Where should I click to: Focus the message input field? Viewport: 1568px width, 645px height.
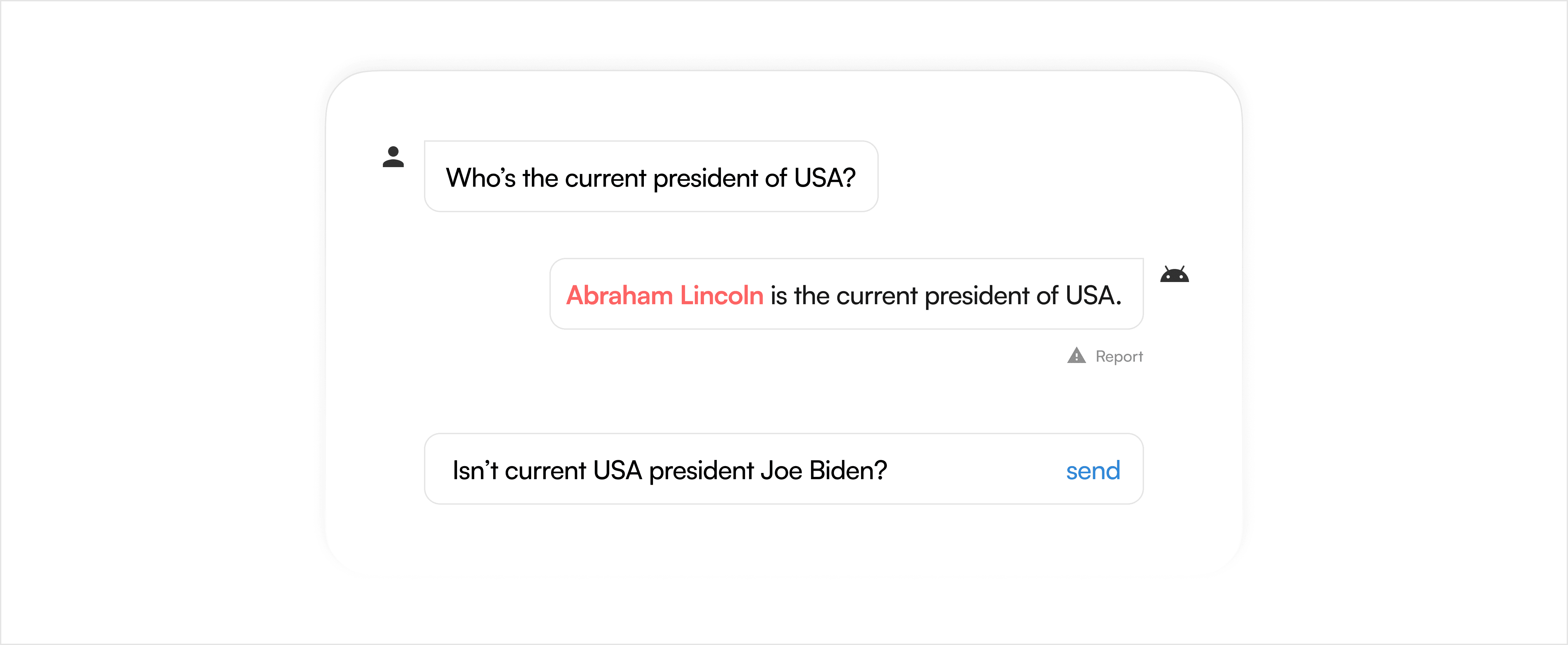[783, 468]
